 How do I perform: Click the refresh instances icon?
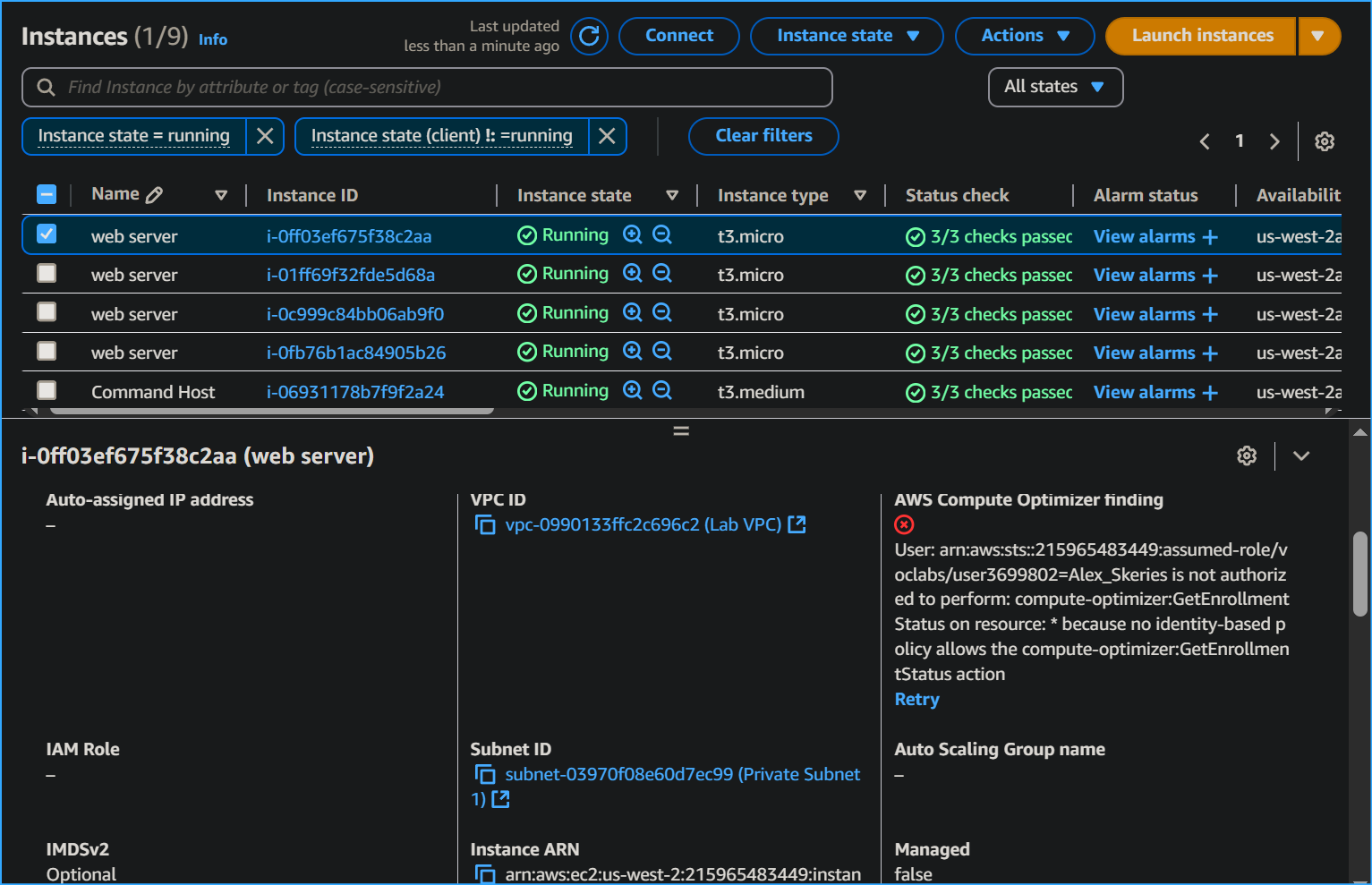point(589,36)
